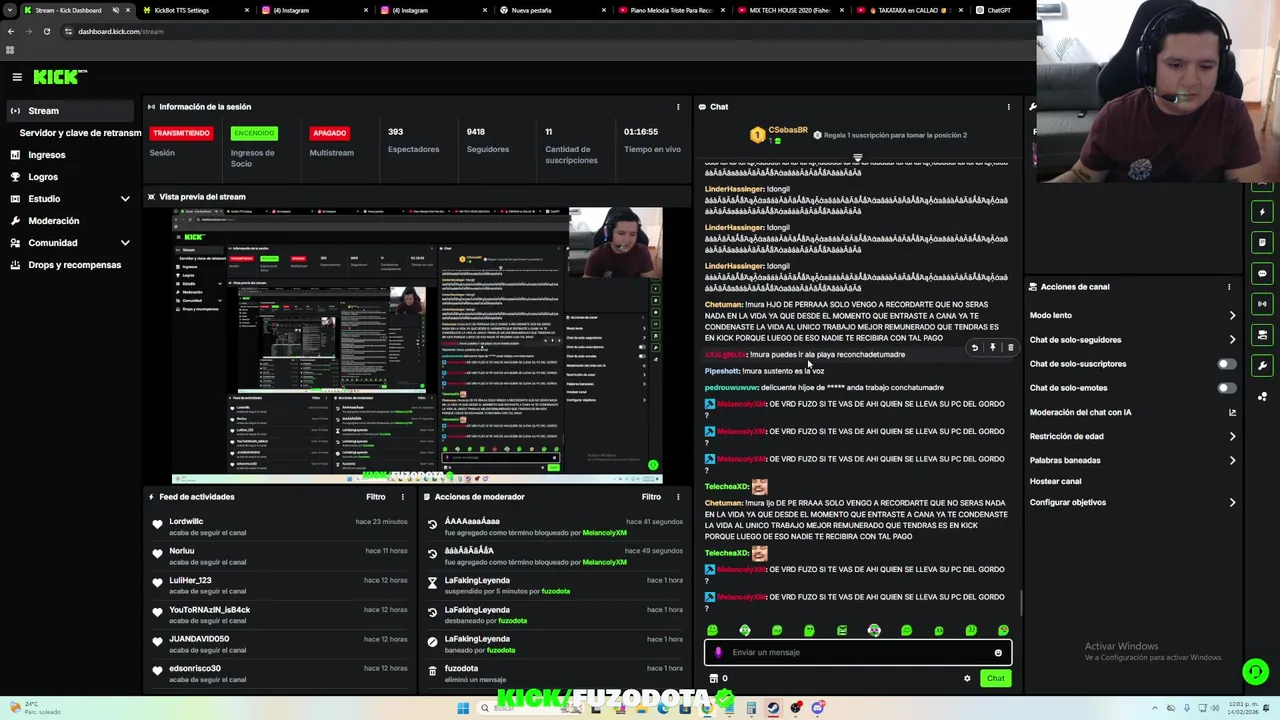Viewport: 1280px width, 720px height.
Task: Click the green support headset button
Action: pos(1255,671)
